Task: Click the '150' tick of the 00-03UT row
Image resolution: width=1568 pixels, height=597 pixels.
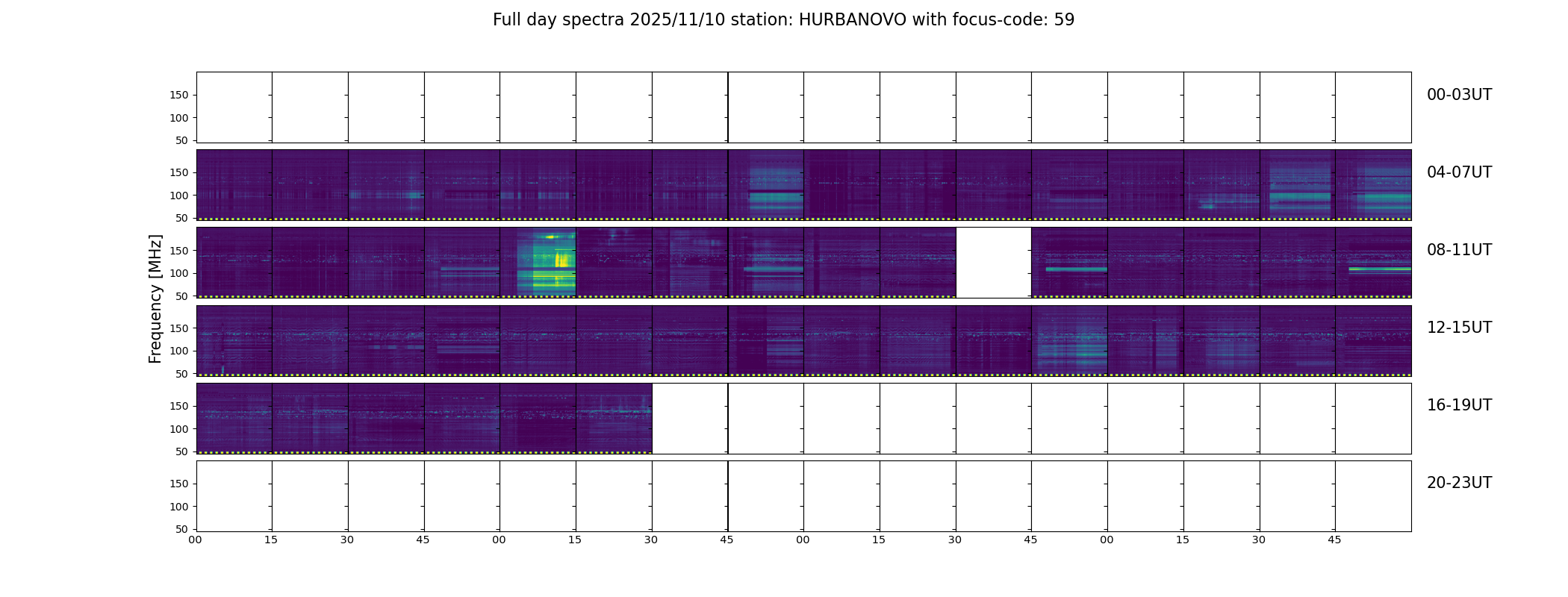Action: tap(179, 95)
